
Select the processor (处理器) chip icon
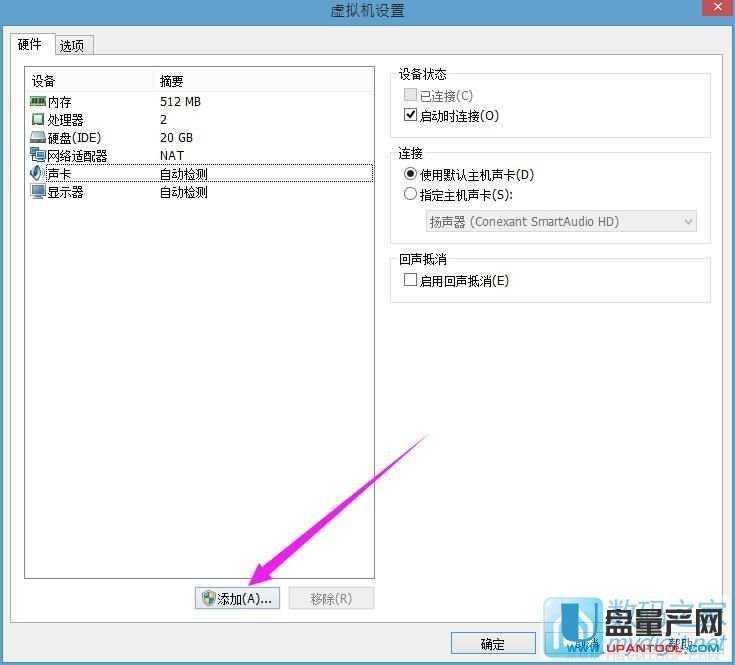[38, 120]
